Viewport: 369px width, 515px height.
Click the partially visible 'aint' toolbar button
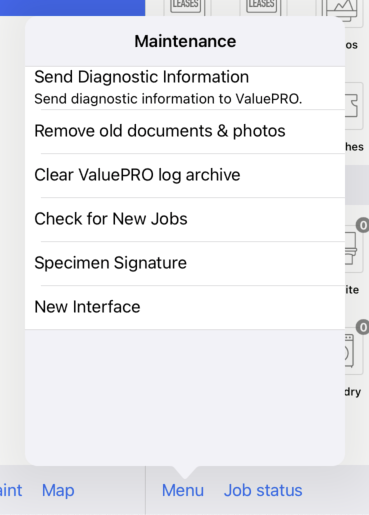11,490
